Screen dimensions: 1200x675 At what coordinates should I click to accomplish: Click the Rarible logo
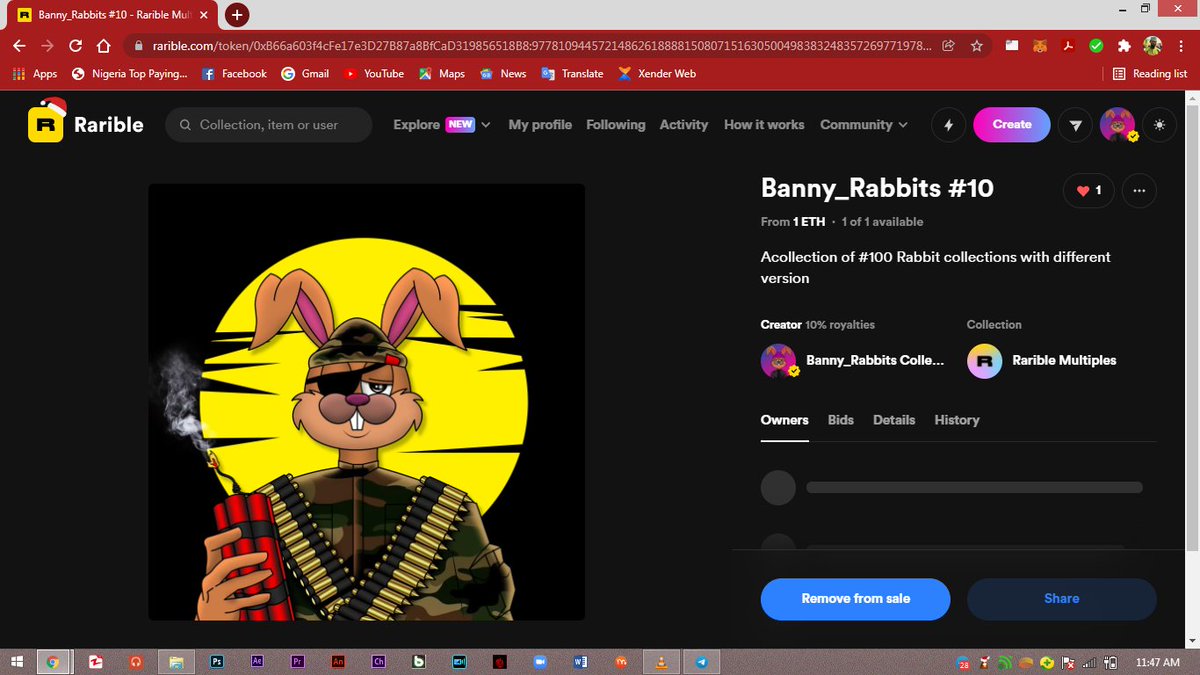tap(86, 124)
